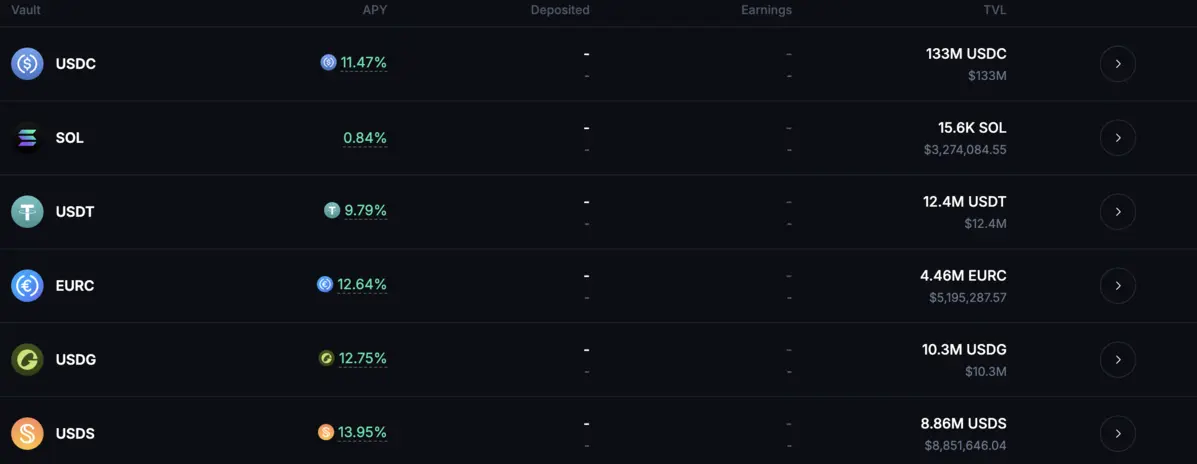Click small EURC reward icon beside 12.64%
The width and height of the screenshot is (1197, 464).
[325, 284]
